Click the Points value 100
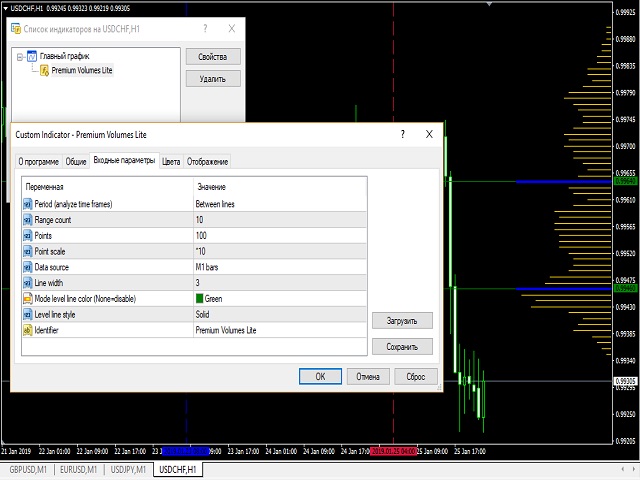 (x=201, y=236)
